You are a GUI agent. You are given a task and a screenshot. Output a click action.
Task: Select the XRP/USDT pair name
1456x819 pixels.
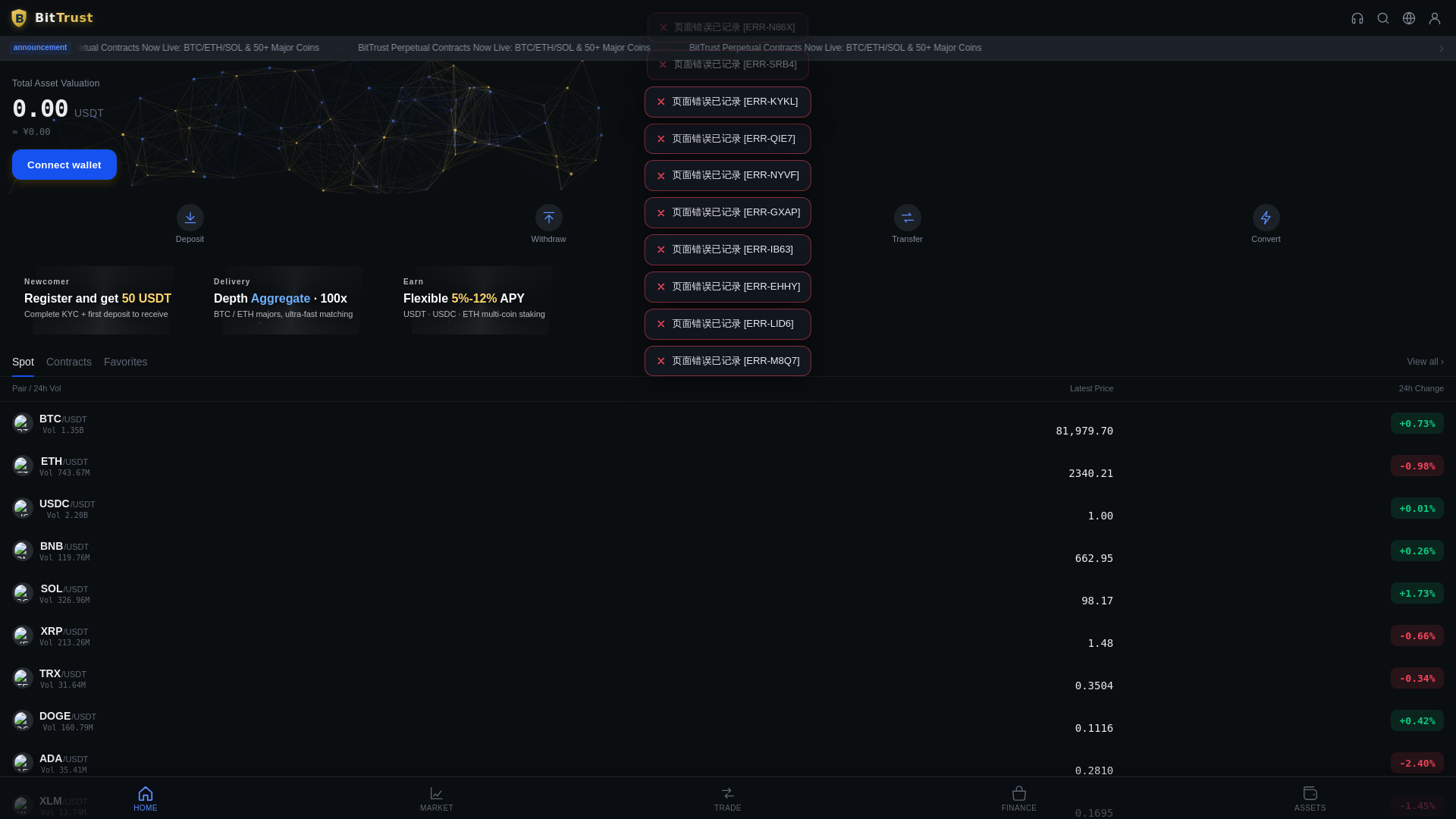pyautogui.click(x=64, y=631)
